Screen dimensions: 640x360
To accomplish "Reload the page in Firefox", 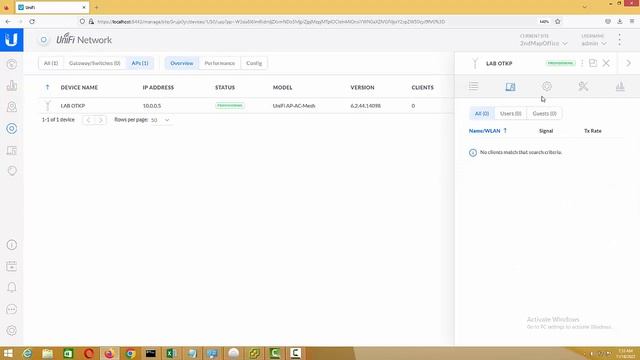I will click(32, 21).
